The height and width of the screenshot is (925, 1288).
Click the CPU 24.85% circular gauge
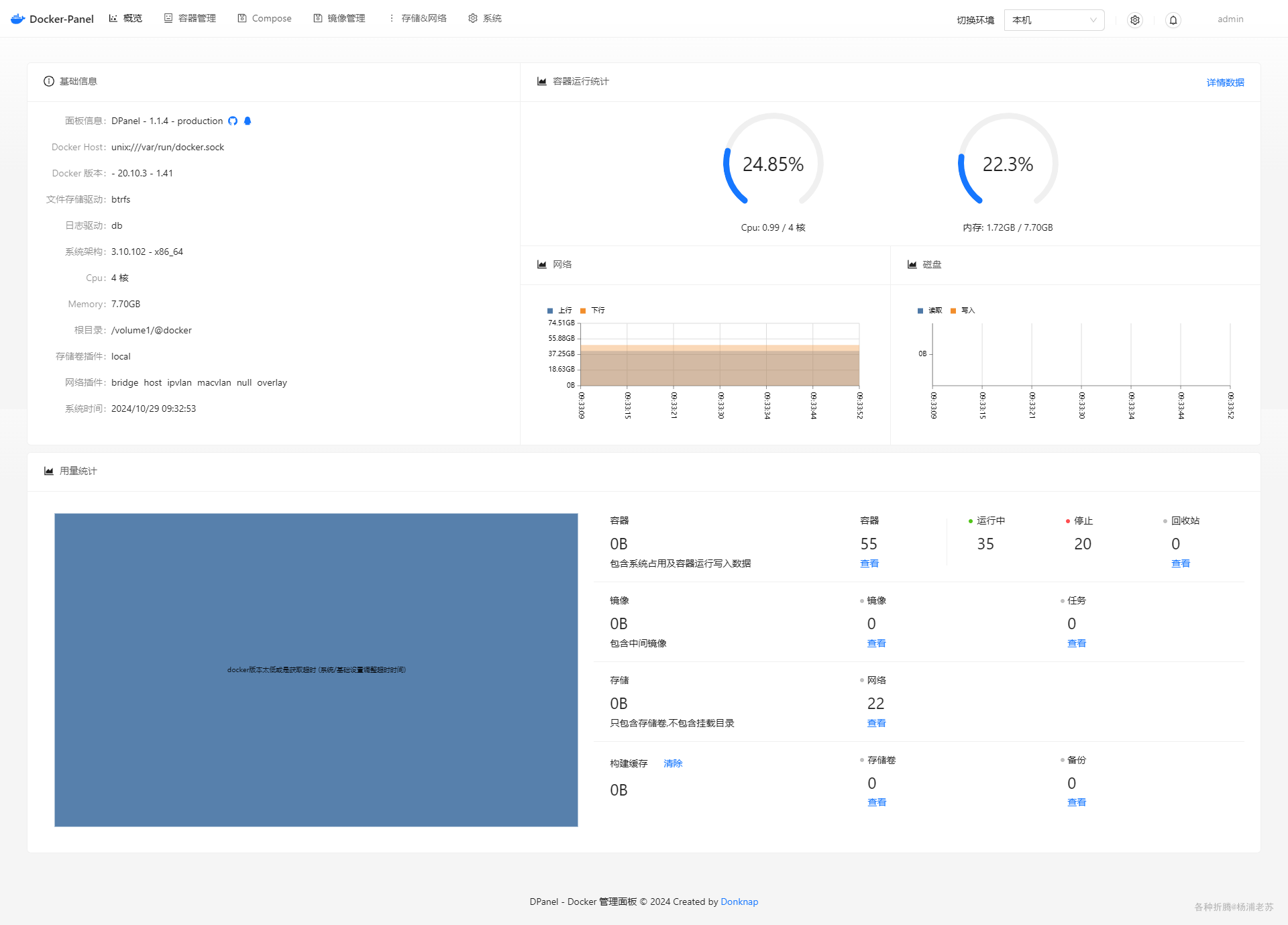[x=773, y=163]
